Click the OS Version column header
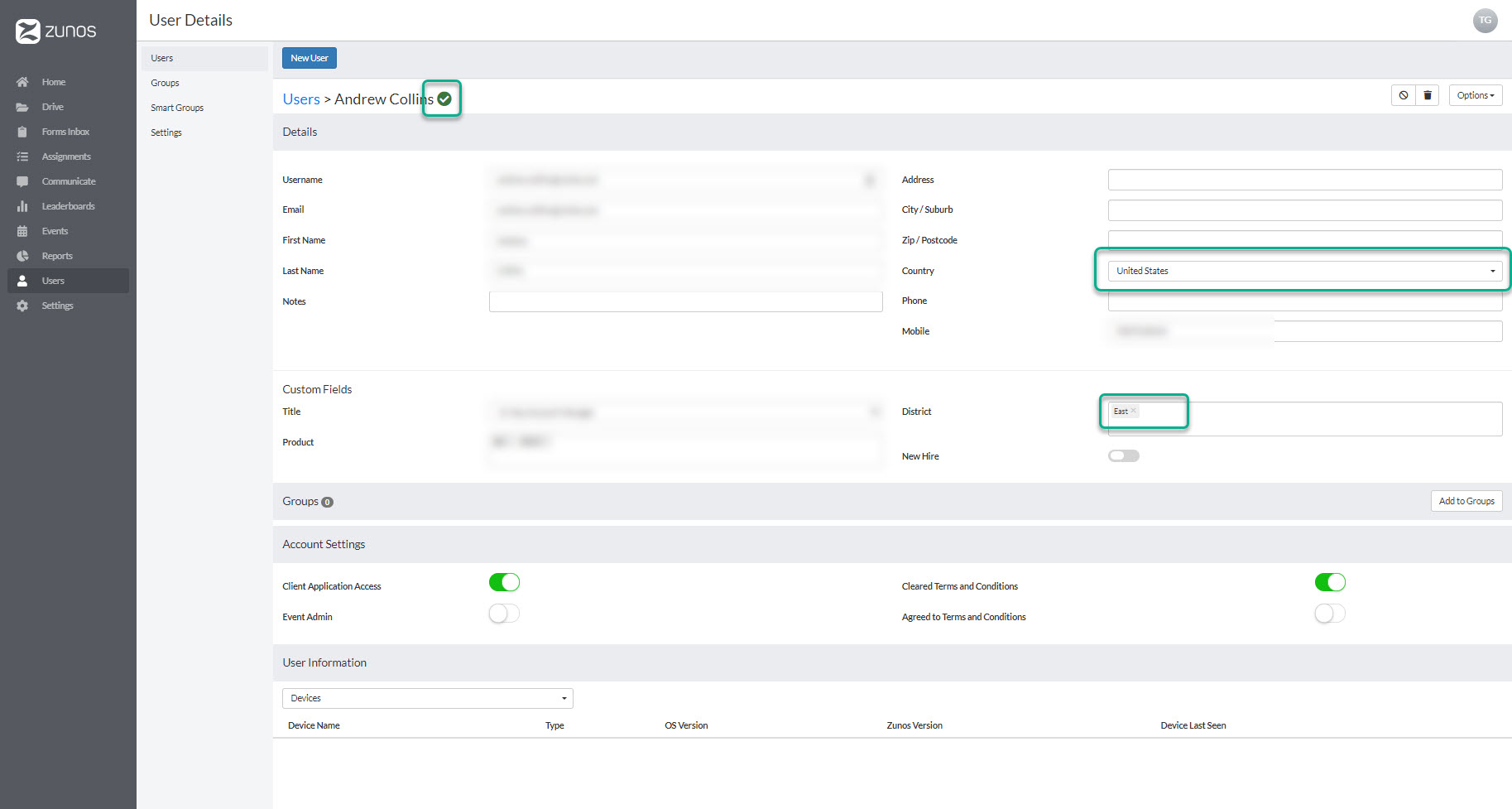This screenshot has width=1512, height=809. pyautogui.click(x=686, y=725)
